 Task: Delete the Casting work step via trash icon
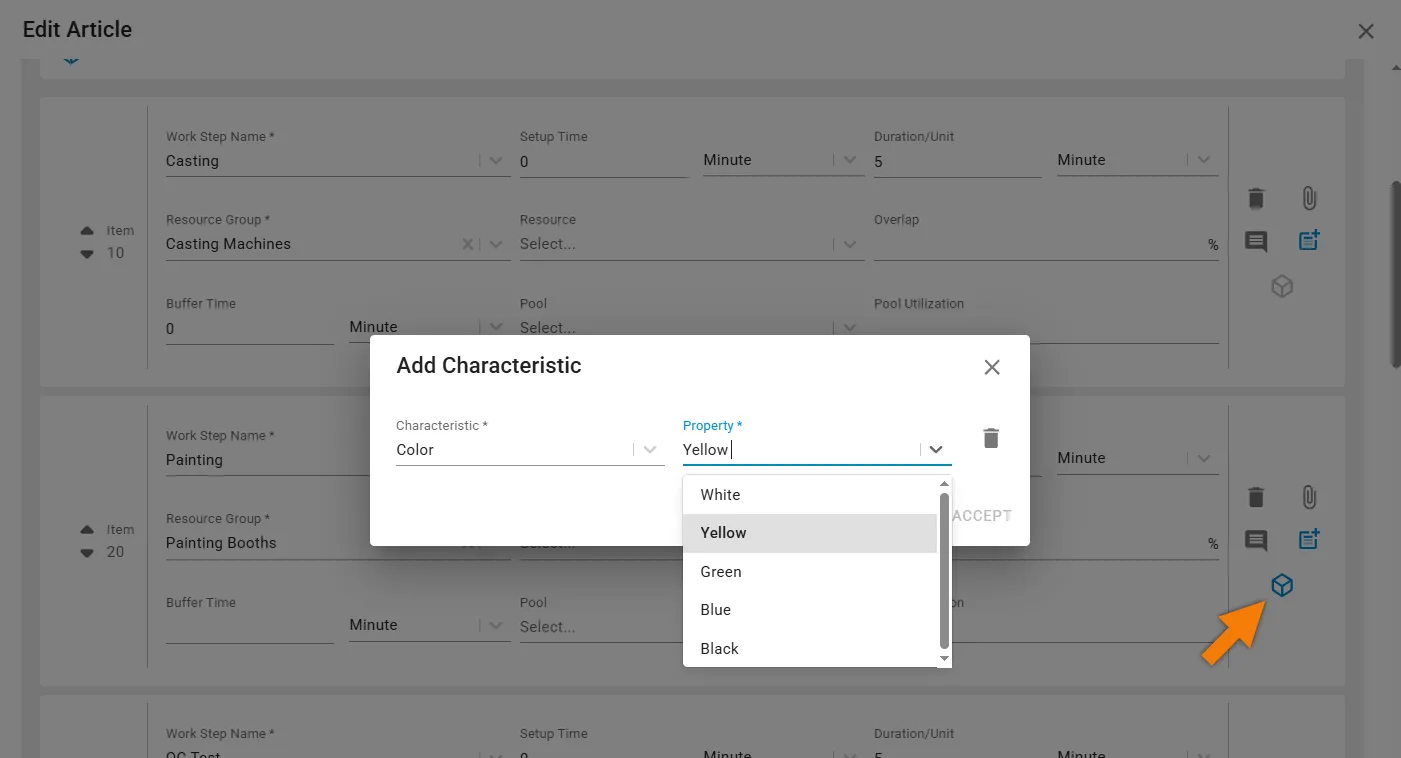click(x=1256, y=198)
